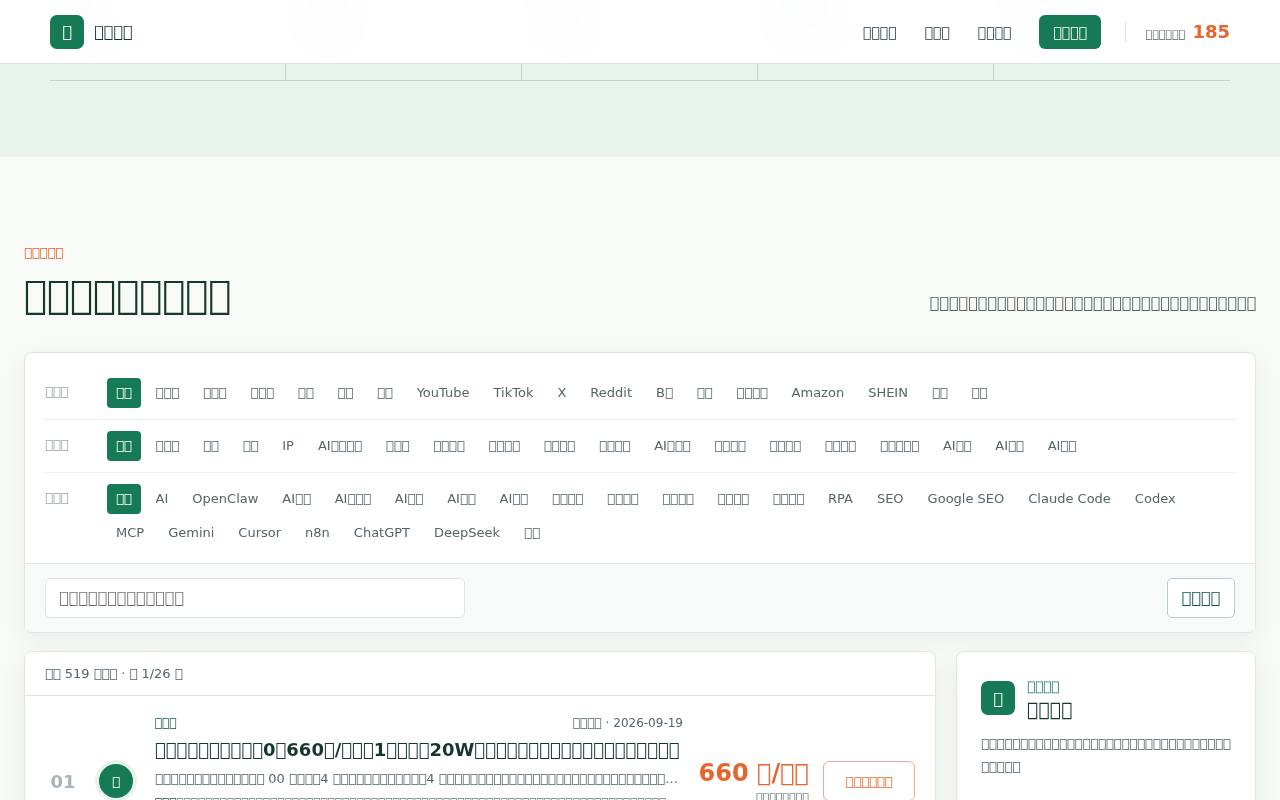Filter by Reddit
This screenshot has width=1280, height=800.
611,393
